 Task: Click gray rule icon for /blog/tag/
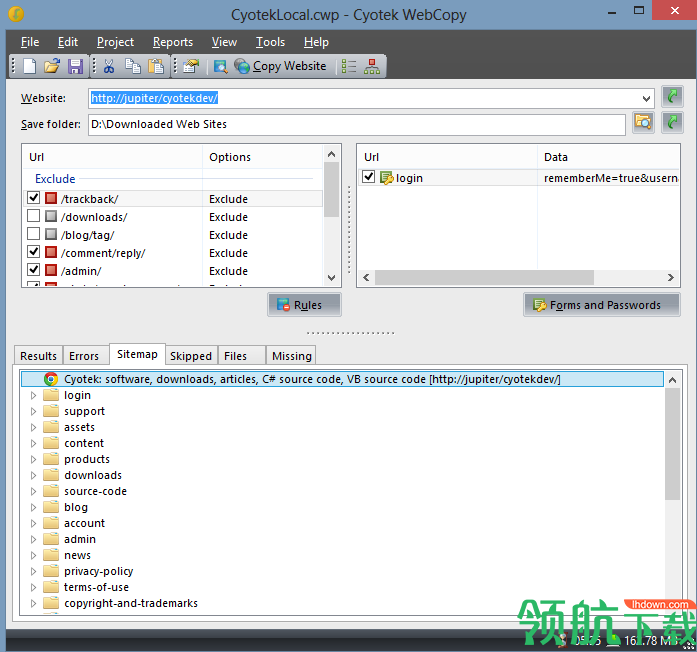(x=51, y=234)
